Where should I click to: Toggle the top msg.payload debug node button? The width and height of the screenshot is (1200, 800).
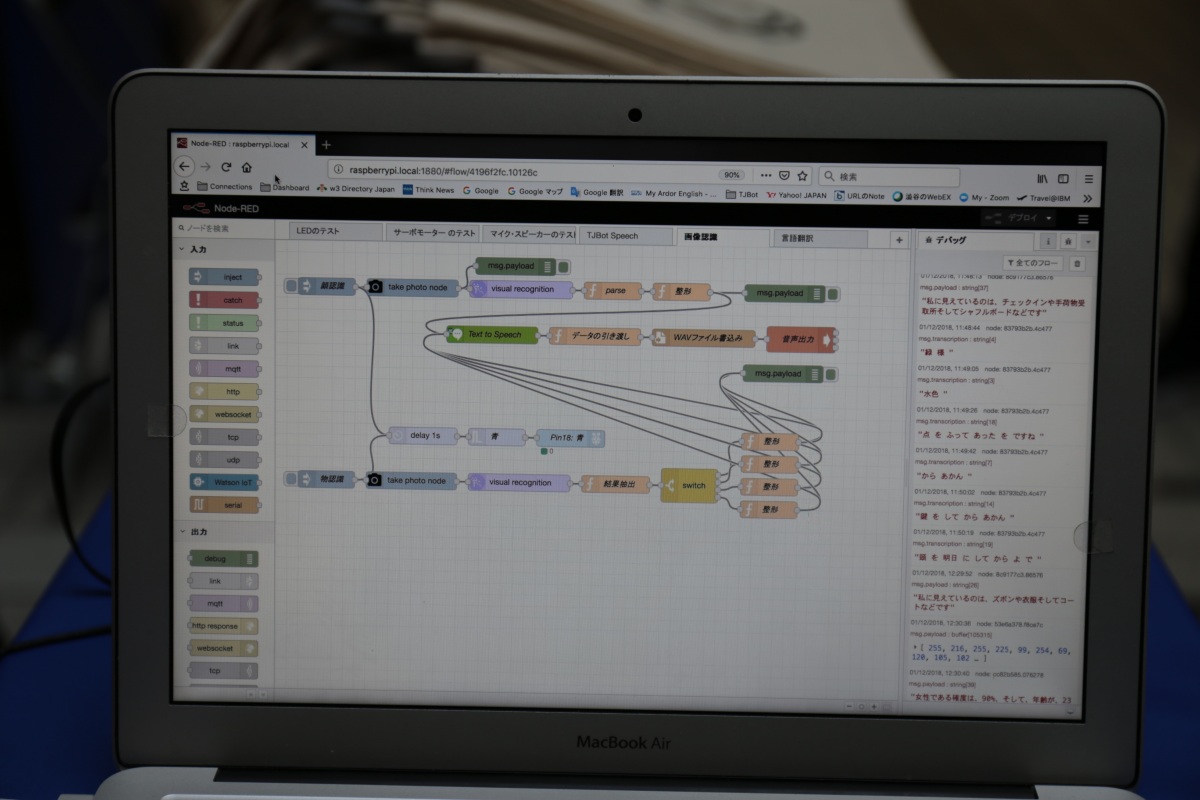tap(563, 266)
